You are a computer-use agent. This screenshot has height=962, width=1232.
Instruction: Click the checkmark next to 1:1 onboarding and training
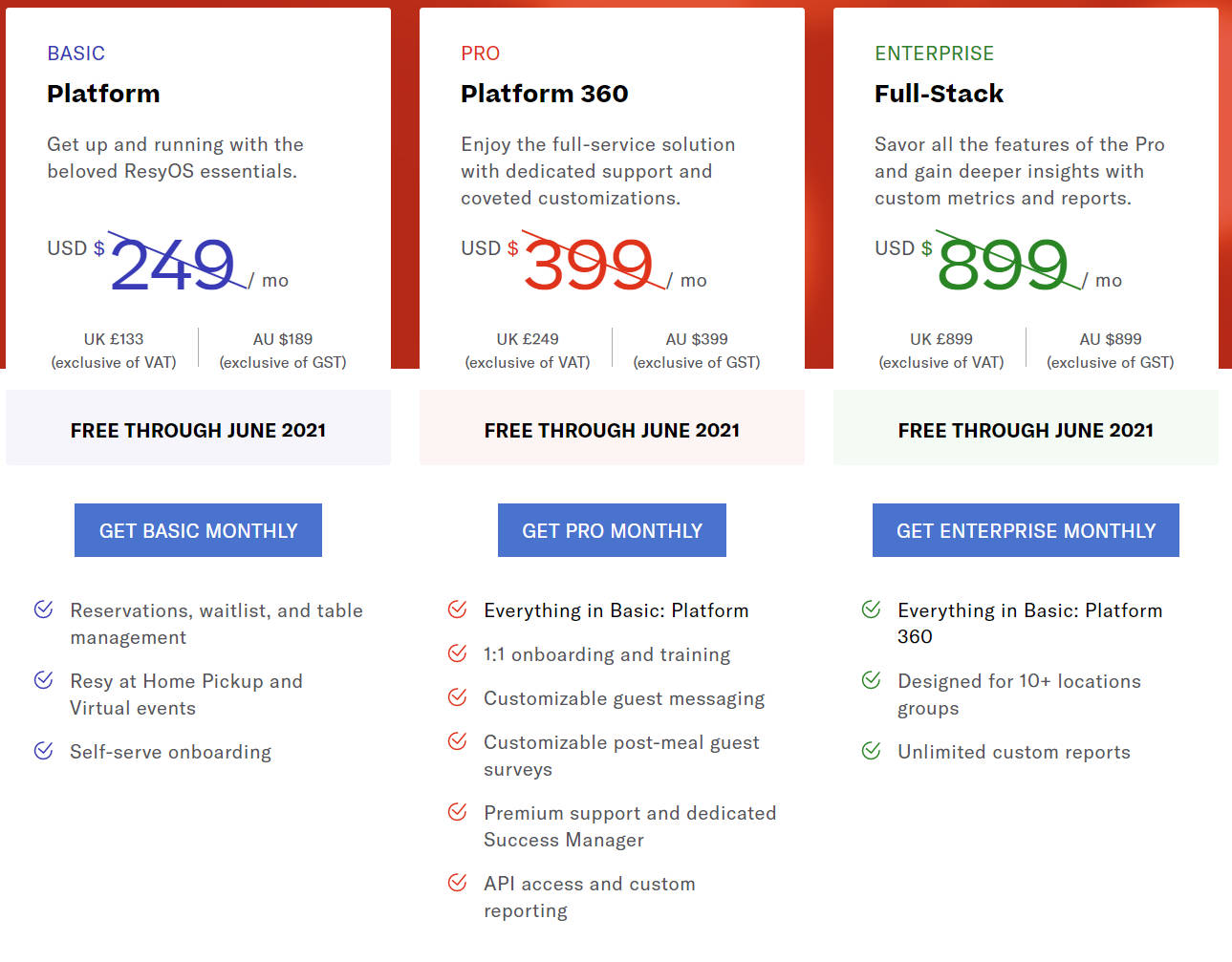click(x=456, y=653)
